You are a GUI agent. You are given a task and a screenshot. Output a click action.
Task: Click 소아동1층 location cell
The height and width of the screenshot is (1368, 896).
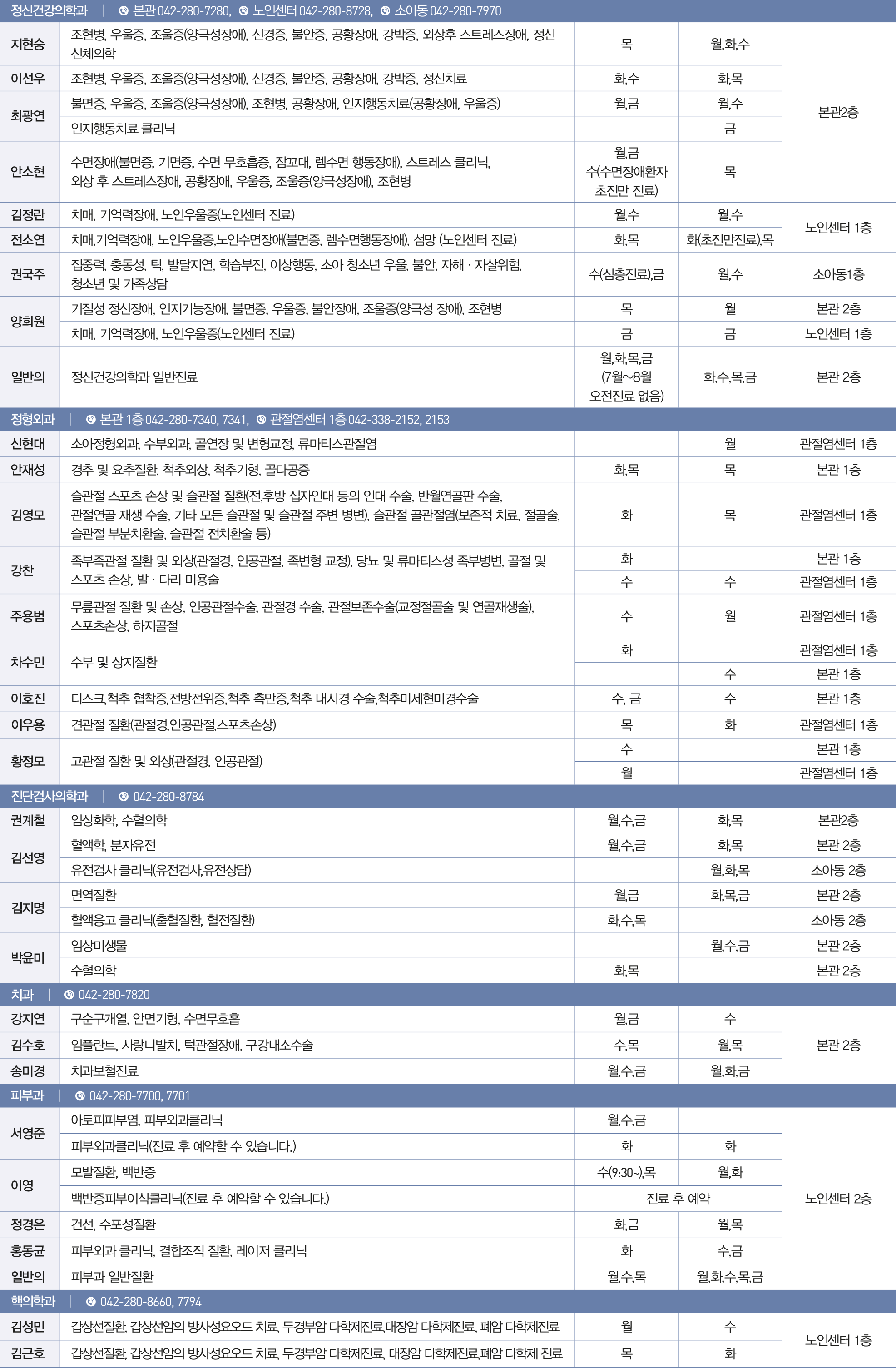point(838,275)
